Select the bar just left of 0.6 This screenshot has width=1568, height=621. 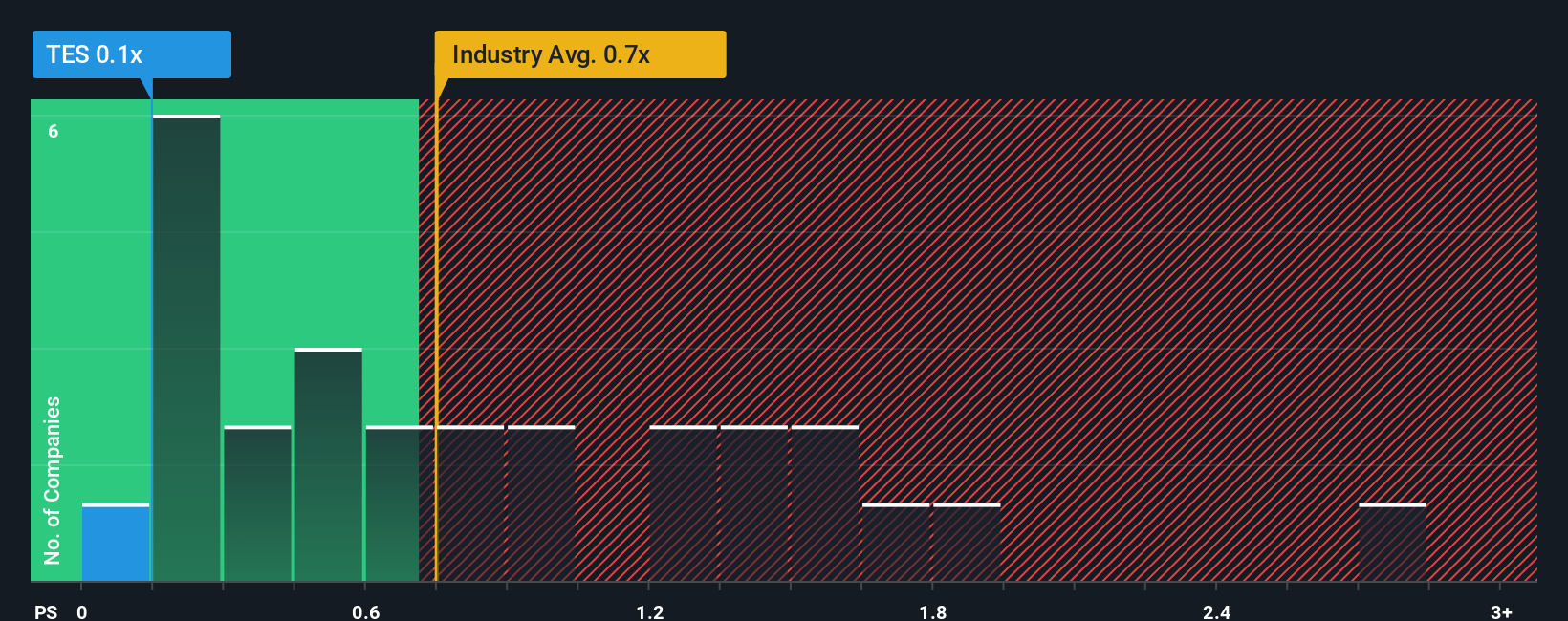[329, 464]
